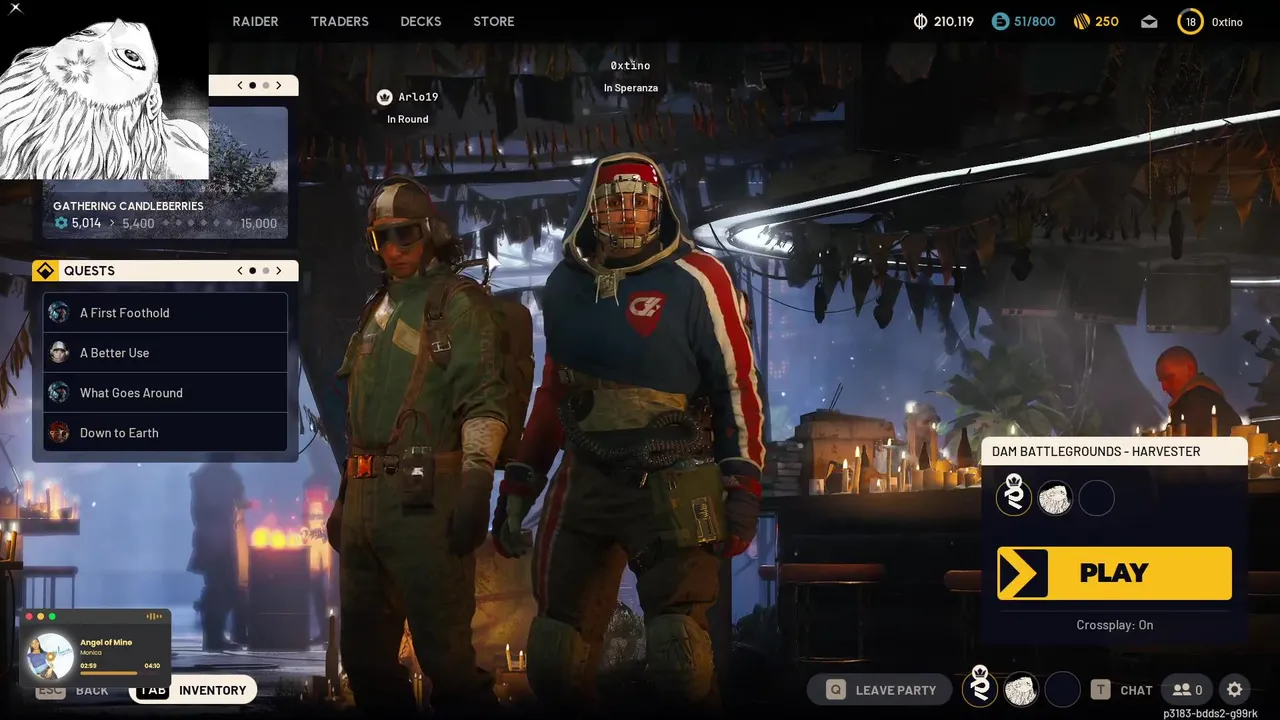Screen dimensions: 1280x720
Task: Open the friends list icon showing 0
Action: (1188, 690)
